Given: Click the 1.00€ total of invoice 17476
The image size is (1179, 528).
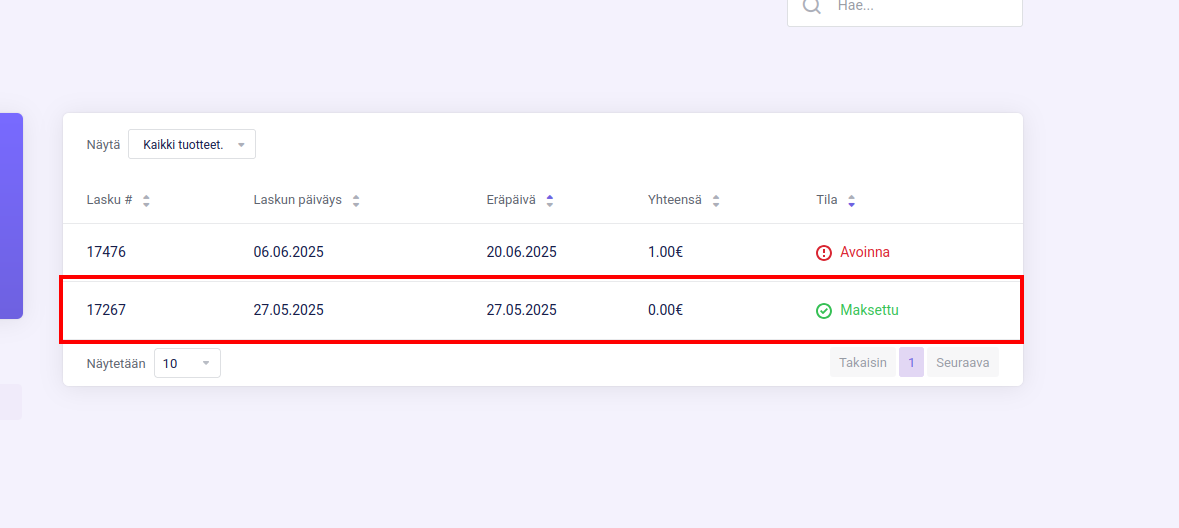Looking at the screenshot, I should [665, 252].
